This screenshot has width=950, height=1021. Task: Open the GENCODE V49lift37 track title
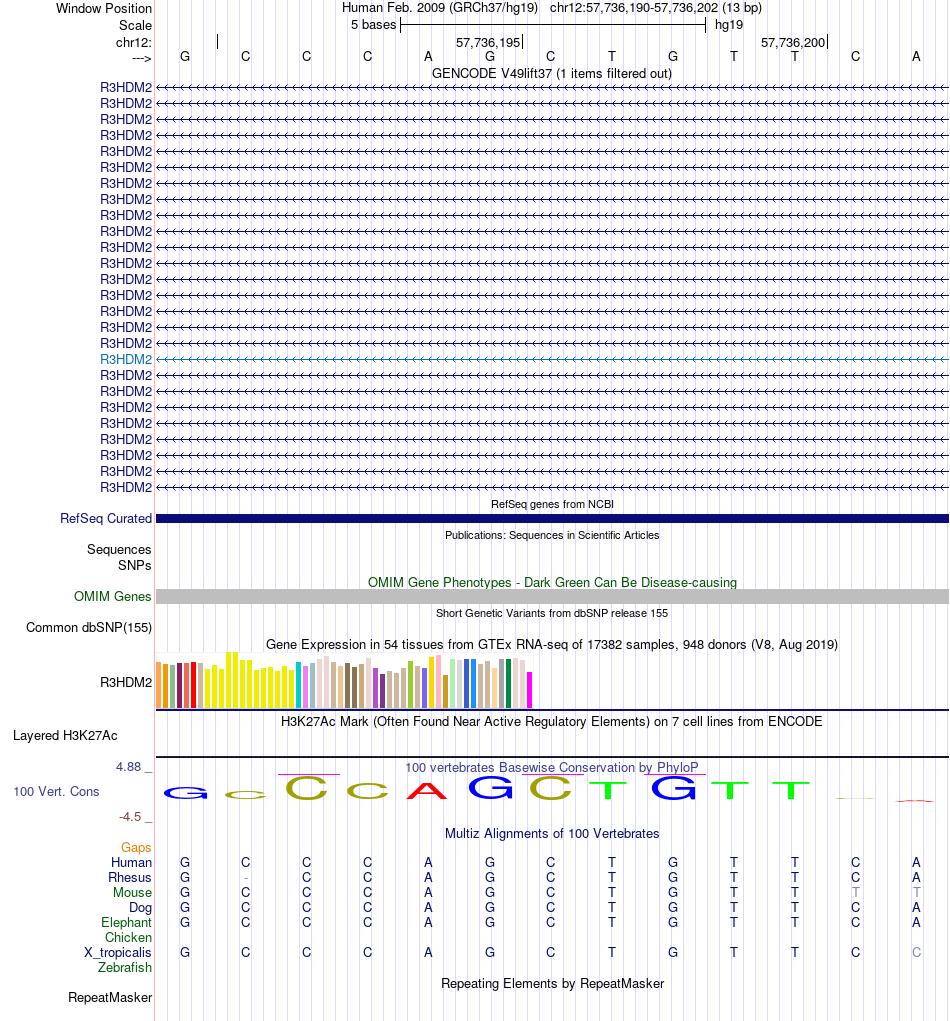pos(552,73)
